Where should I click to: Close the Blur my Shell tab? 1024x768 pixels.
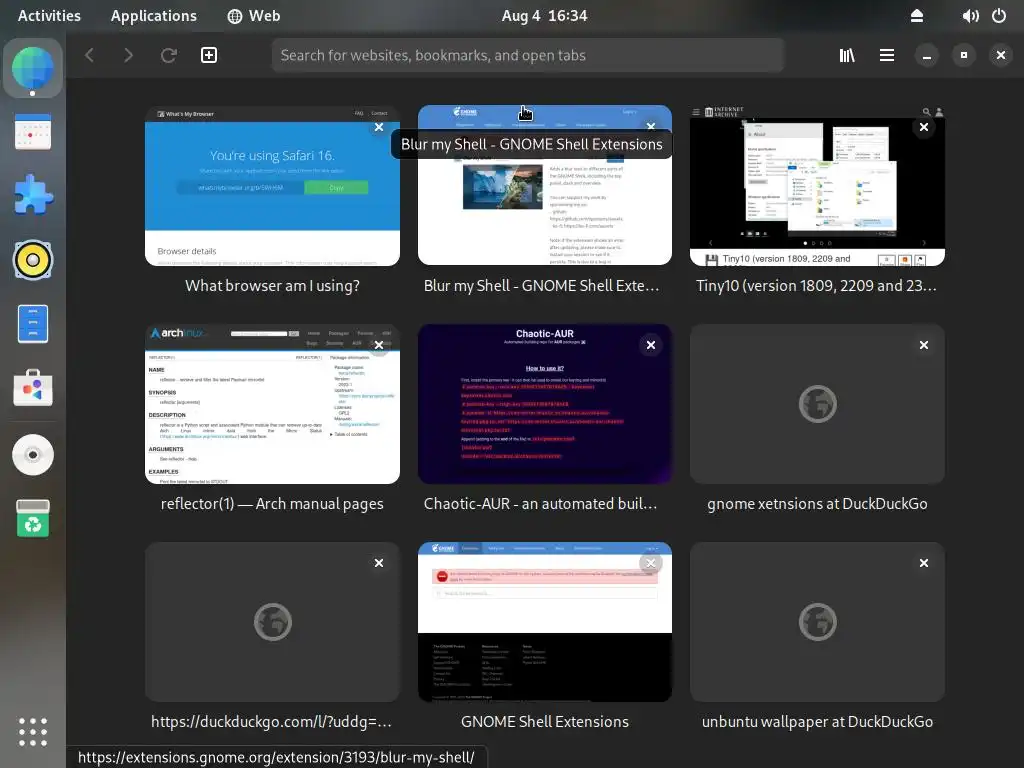point(650,126)
